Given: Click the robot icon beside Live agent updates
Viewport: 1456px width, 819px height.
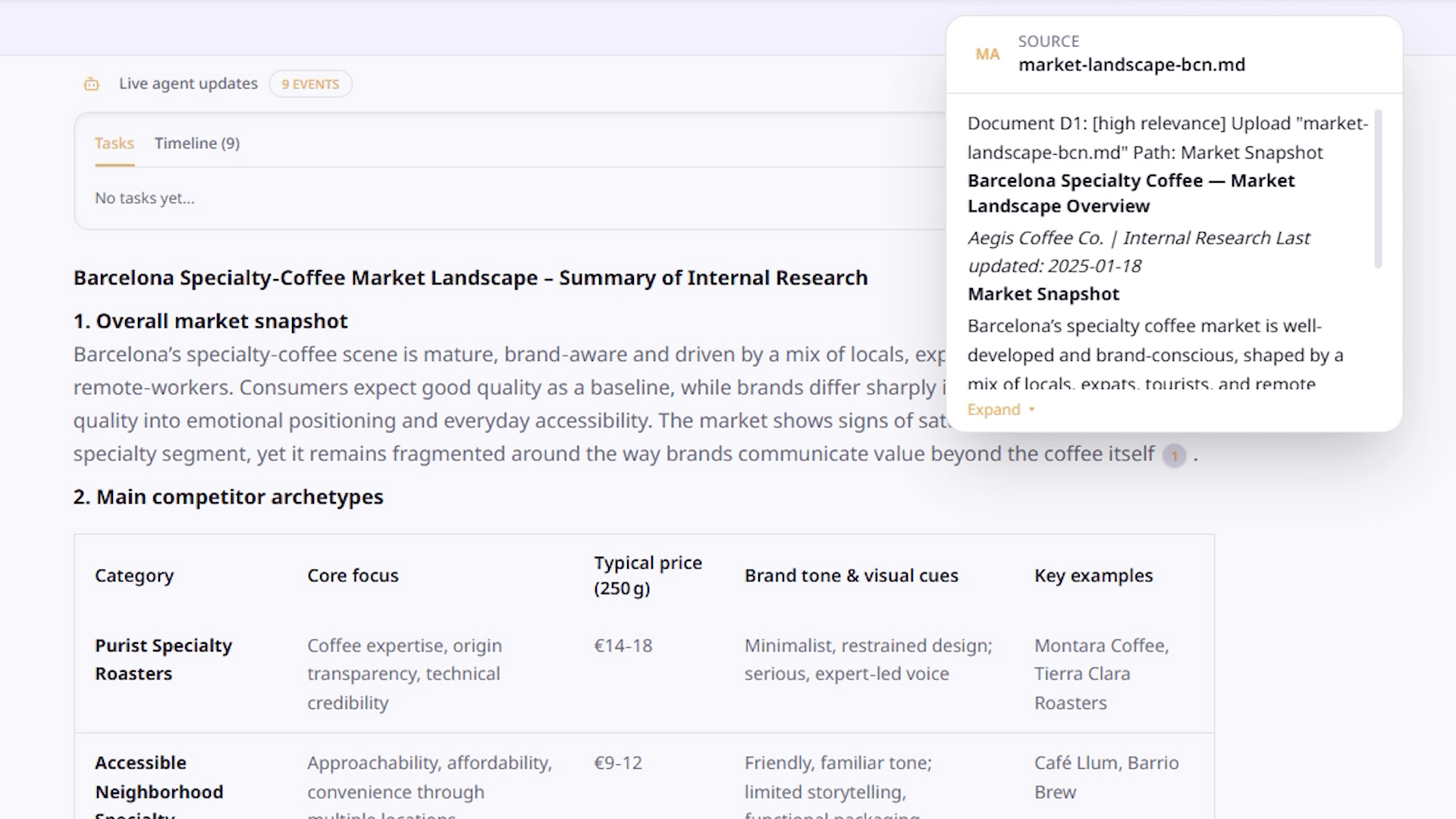Looking at the screenshot, I should [91, 84].
